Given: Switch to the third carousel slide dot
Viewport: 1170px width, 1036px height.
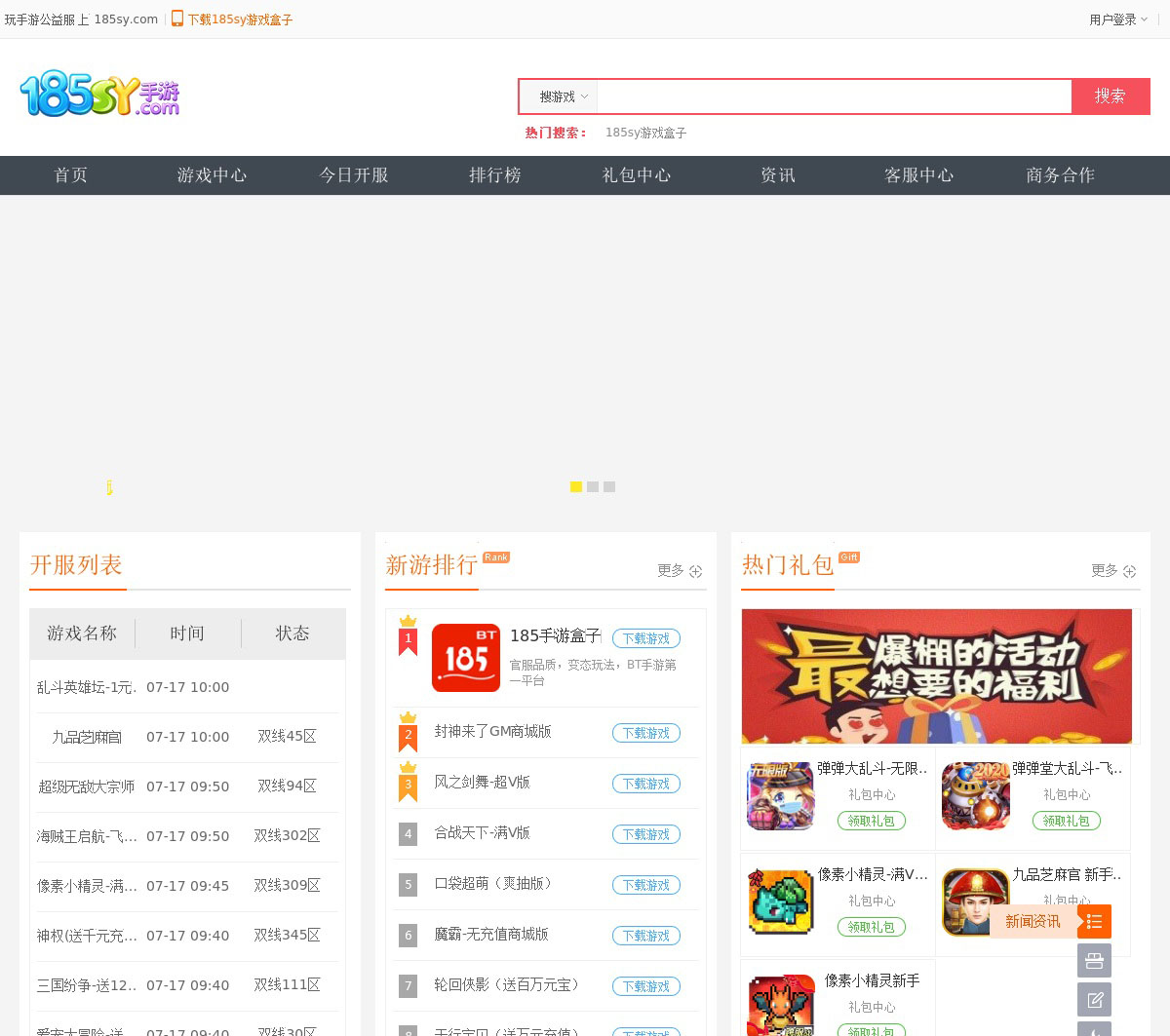Looking at the screenshot, I should coord(609,486).
